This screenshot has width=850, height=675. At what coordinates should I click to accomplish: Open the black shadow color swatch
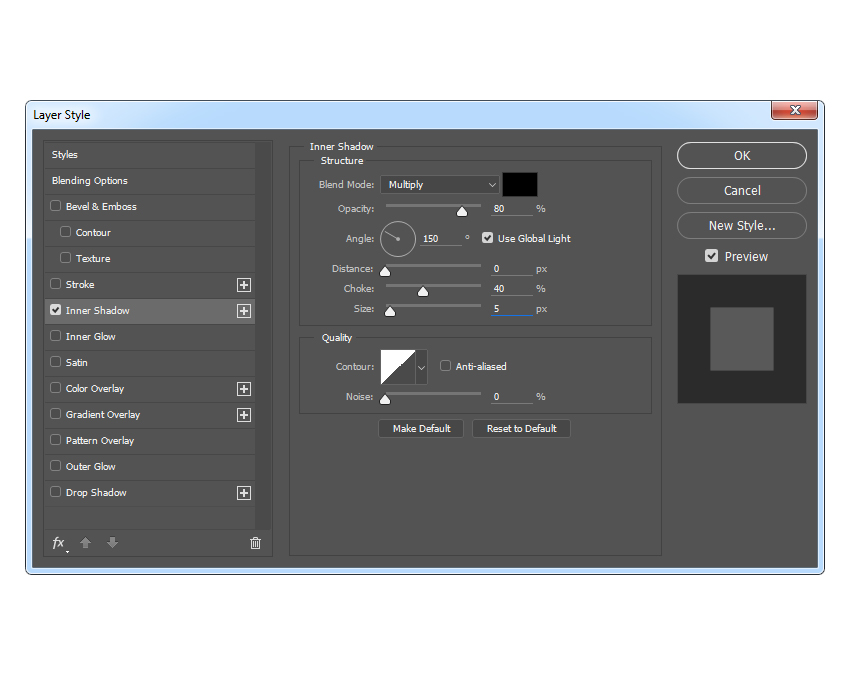coord(520,185)
